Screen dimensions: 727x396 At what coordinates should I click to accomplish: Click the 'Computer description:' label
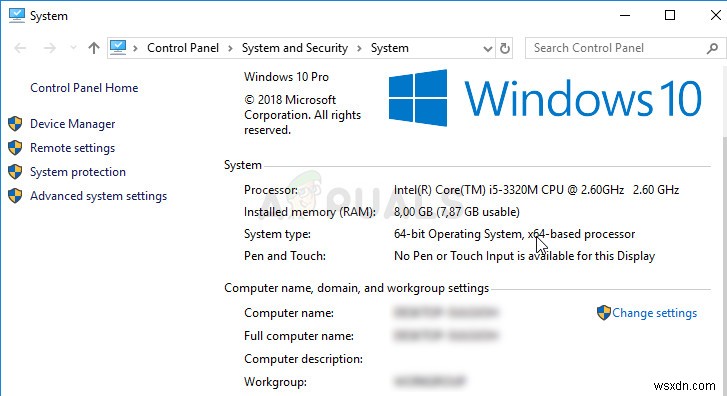click(303, 359)
